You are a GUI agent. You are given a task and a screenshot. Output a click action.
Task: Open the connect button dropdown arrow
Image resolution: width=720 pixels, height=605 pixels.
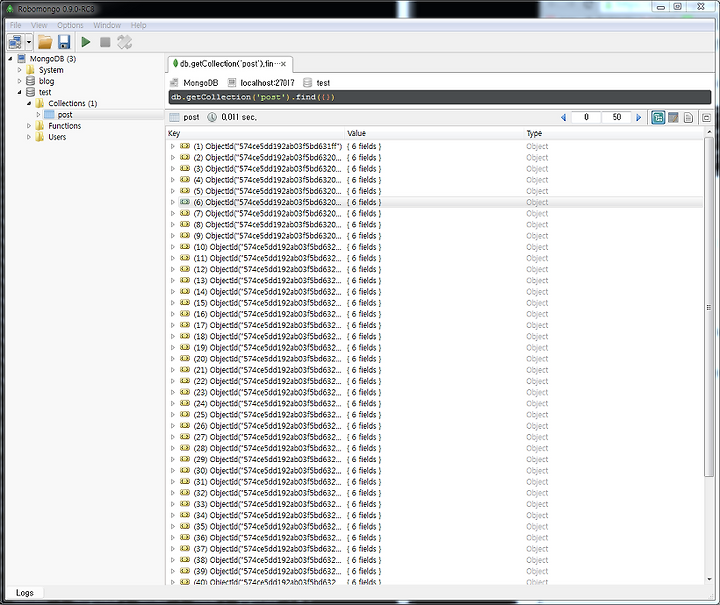pyautogui.click(x=28, y=42)
